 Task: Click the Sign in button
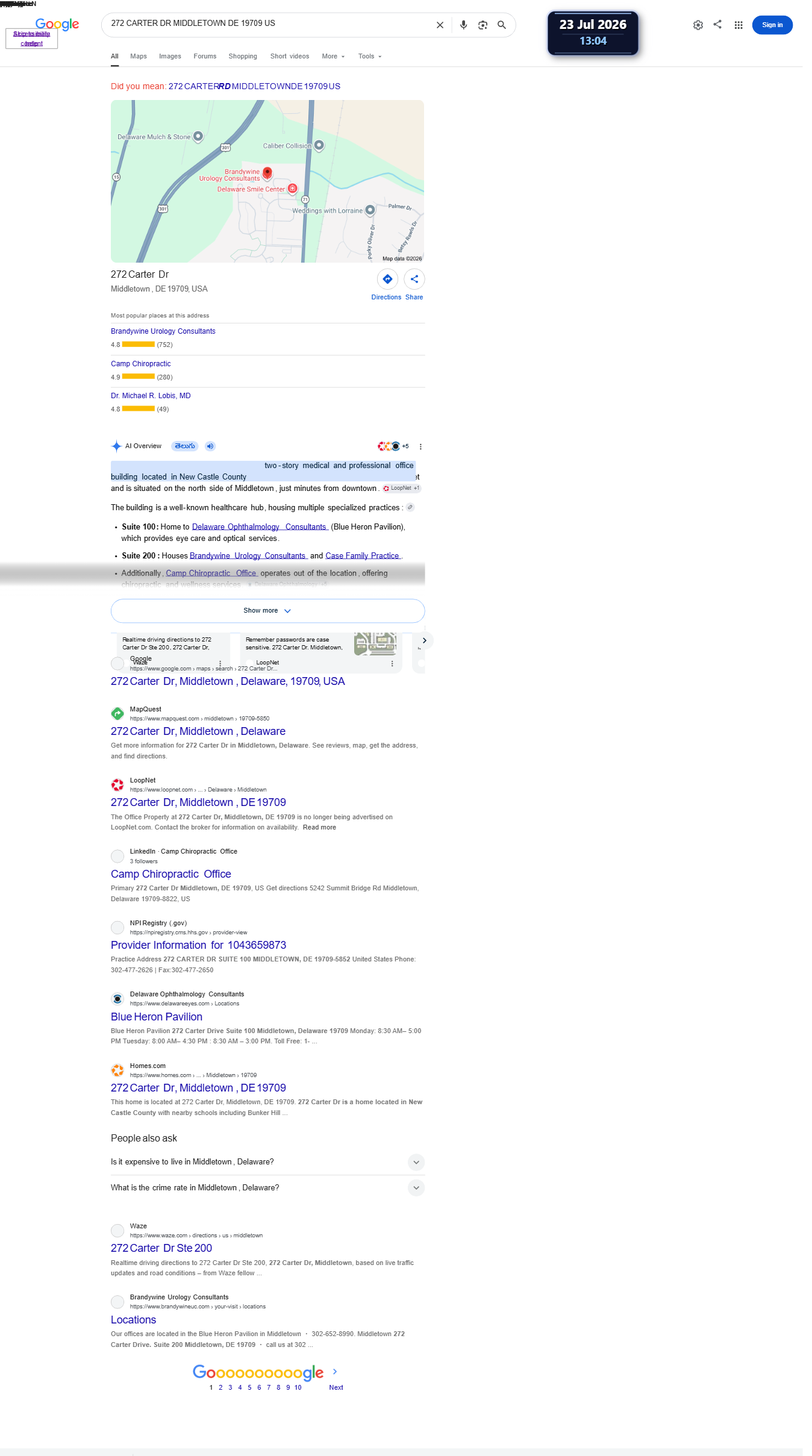pyautogui.click(x=772, y=25)
